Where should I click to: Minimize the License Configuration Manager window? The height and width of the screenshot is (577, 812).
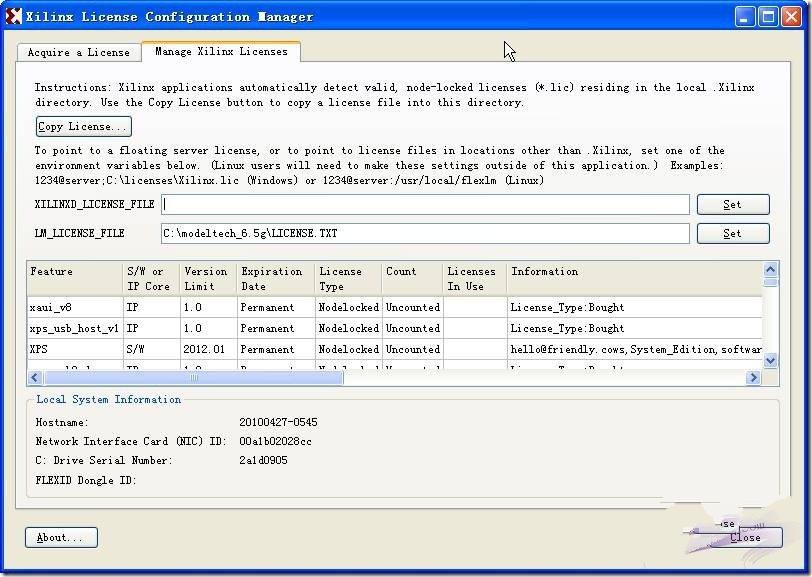(745, 17)
